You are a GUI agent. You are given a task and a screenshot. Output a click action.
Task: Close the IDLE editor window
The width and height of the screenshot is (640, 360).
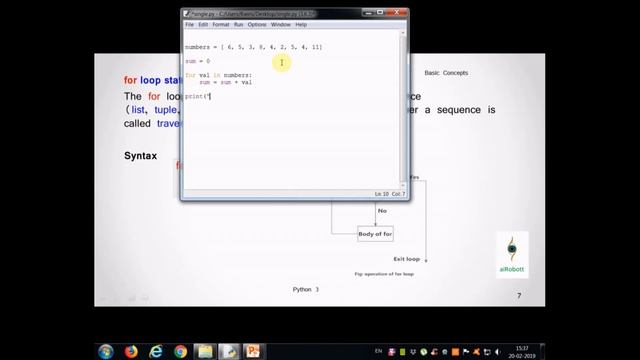pyautogui.click(x=396, y=13)
